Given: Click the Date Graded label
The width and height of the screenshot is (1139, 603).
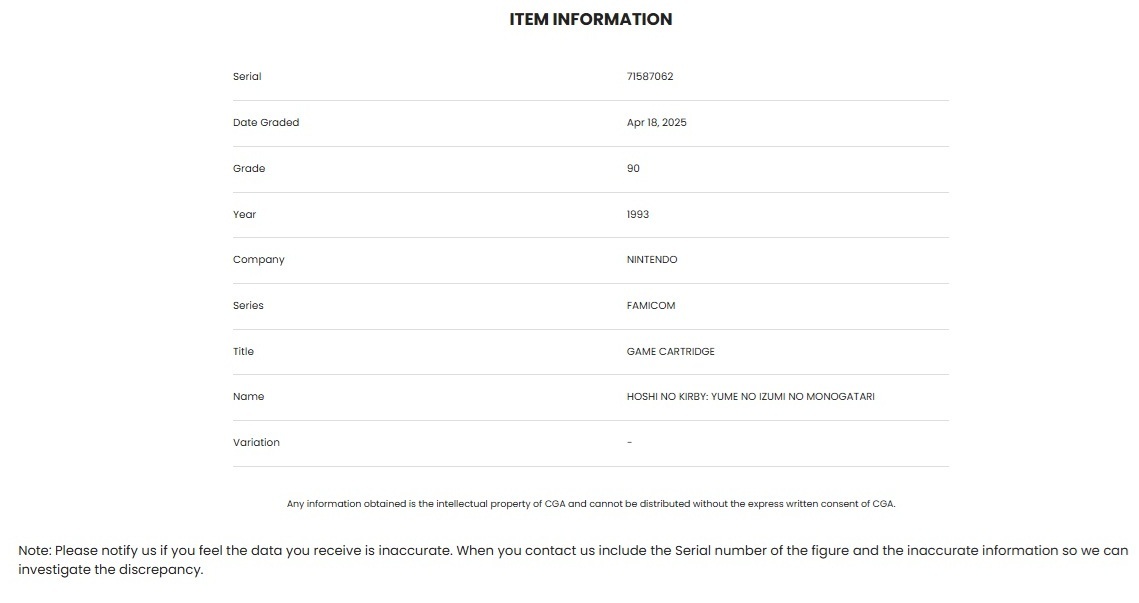Looking at the screenshot, I should [266, 123].
